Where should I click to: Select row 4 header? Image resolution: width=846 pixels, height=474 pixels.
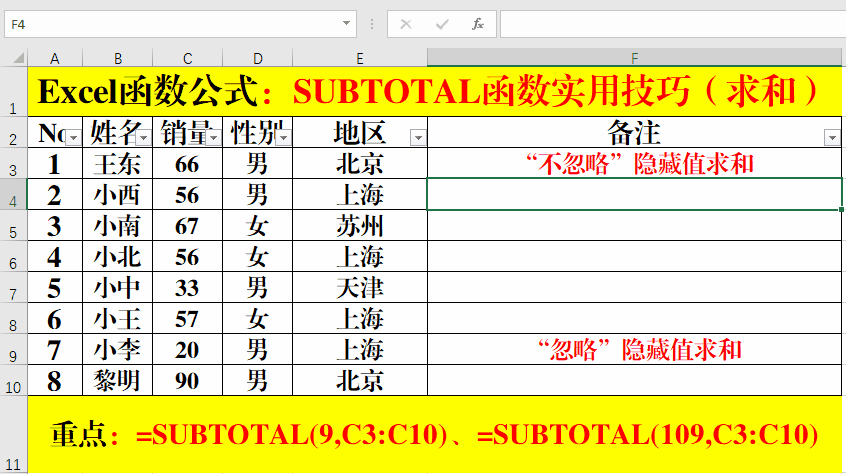pyautogui.click(x=13, y=195)
